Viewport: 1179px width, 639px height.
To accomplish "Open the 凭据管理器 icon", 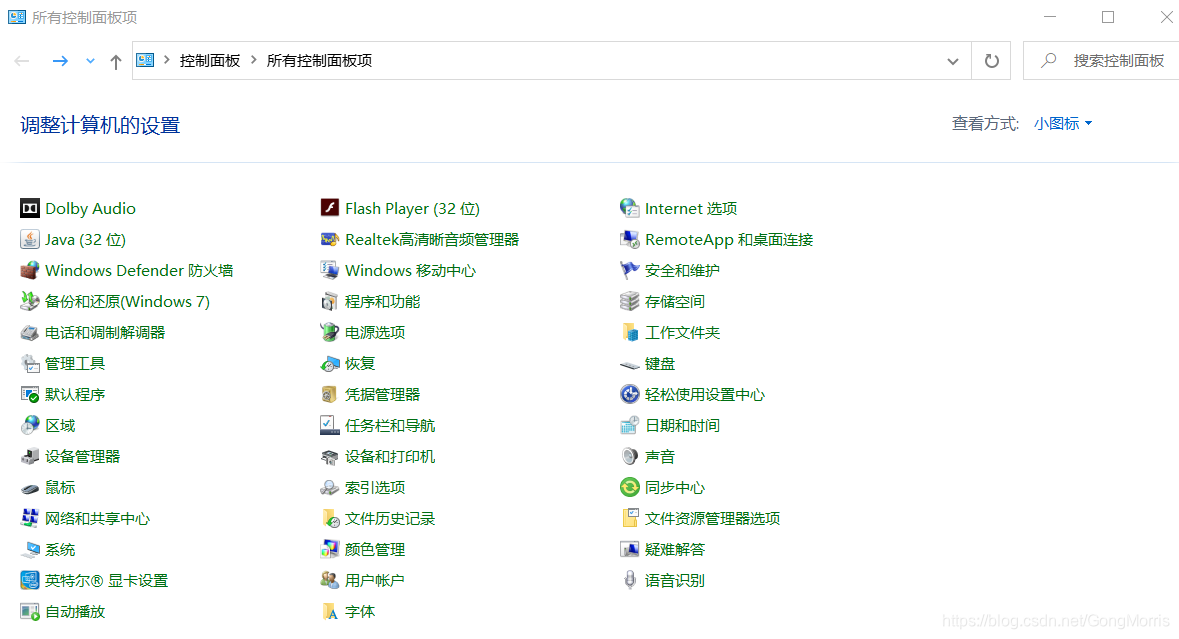I will coord(329,394).
